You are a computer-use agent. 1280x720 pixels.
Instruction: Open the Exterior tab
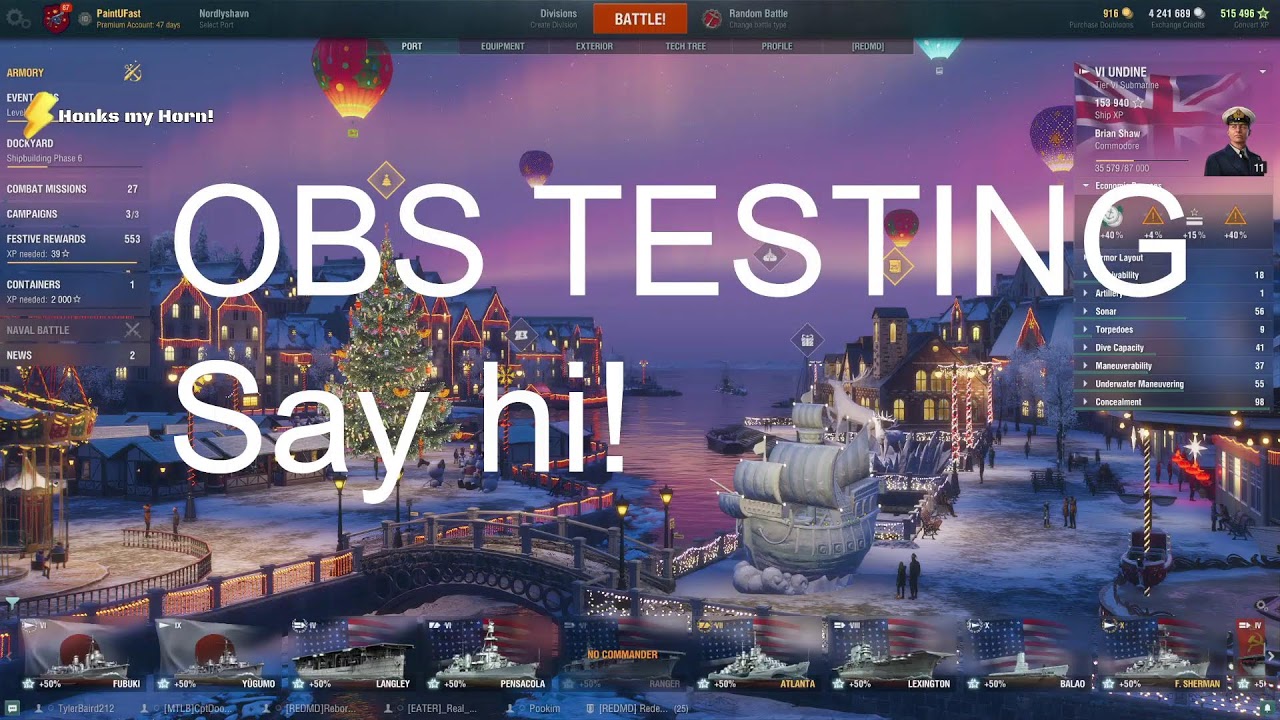coord(594,46)
